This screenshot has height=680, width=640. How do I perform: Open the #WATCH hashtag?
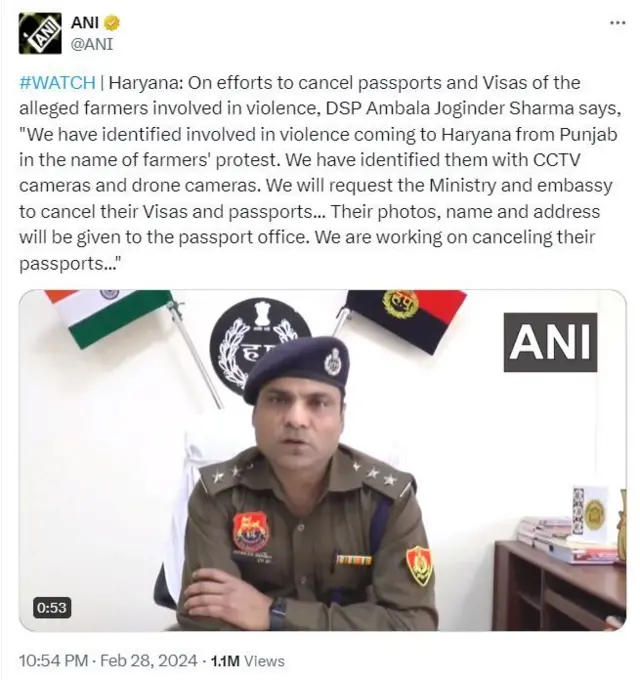(57, 82)
